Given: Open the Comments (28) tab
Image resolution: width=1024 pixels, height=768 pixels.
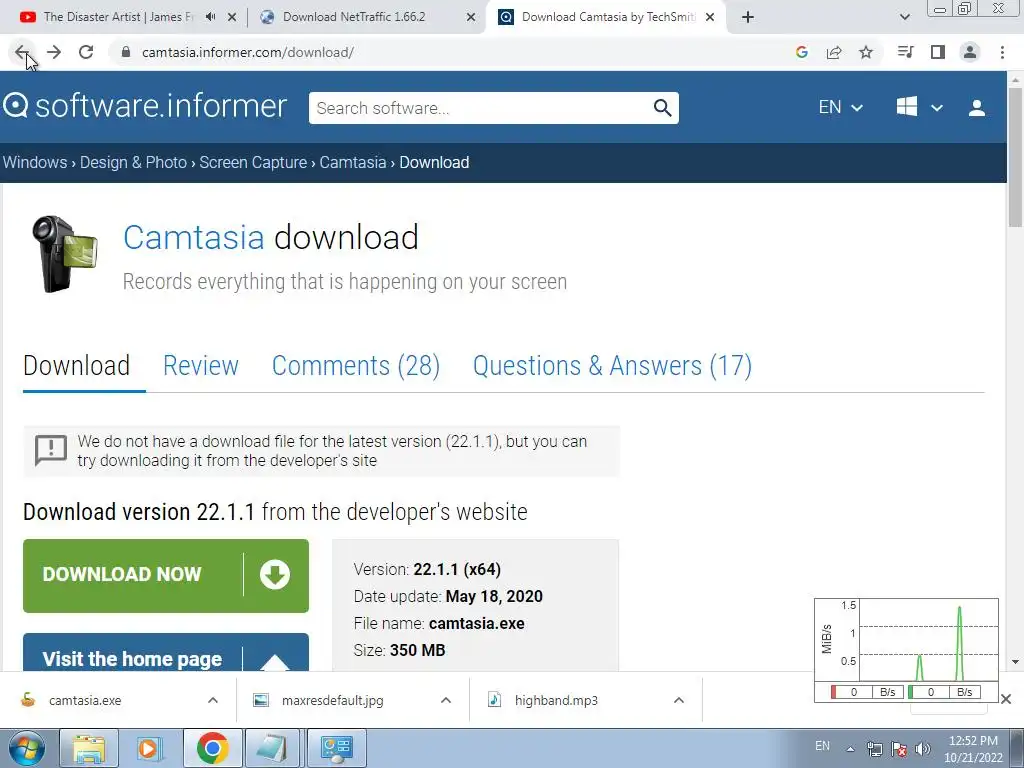Looking at the screenshot, I should click(356, 365).
